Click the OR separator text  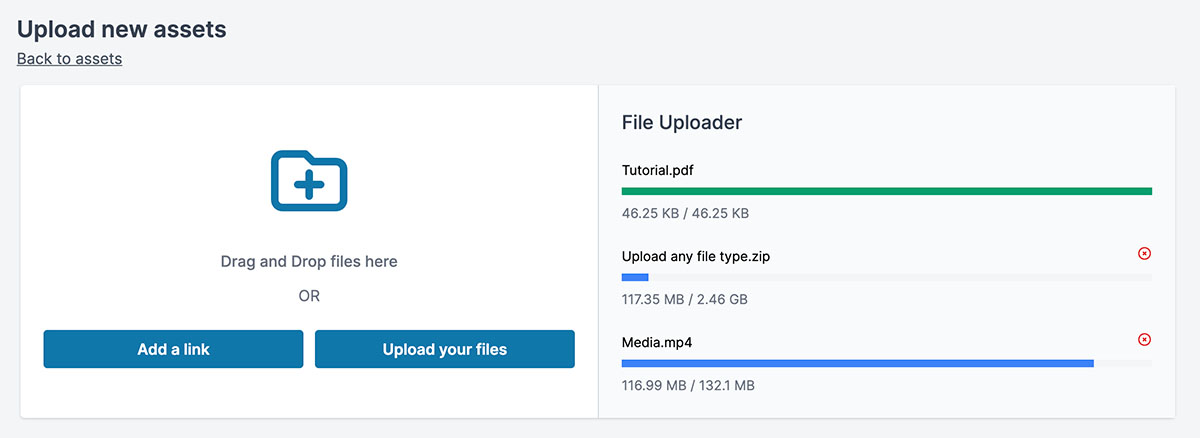[x=309, y=296]
